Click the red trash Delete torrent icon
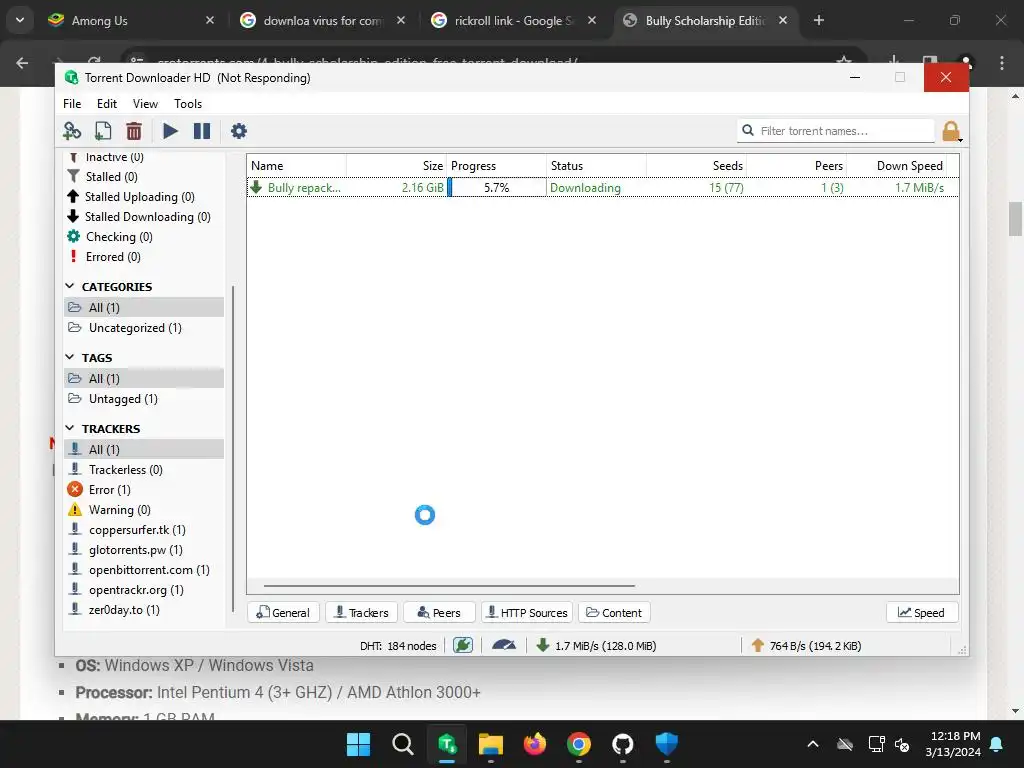The image size is (1024, 768). pyautogui.click(x=134, y=131)
